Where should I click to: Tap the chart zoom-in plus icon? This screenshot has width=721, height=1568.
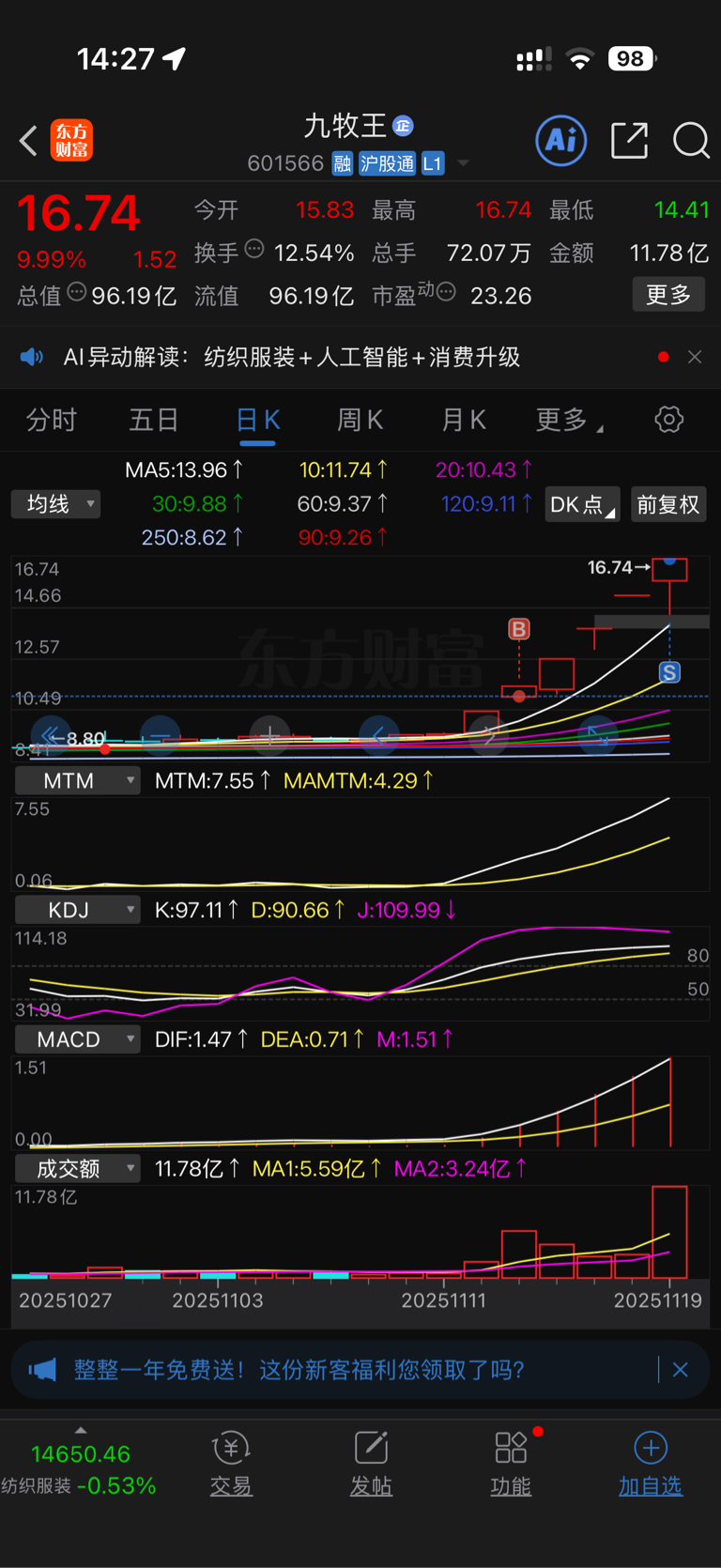pyautogui.click(x=270, y=735)
